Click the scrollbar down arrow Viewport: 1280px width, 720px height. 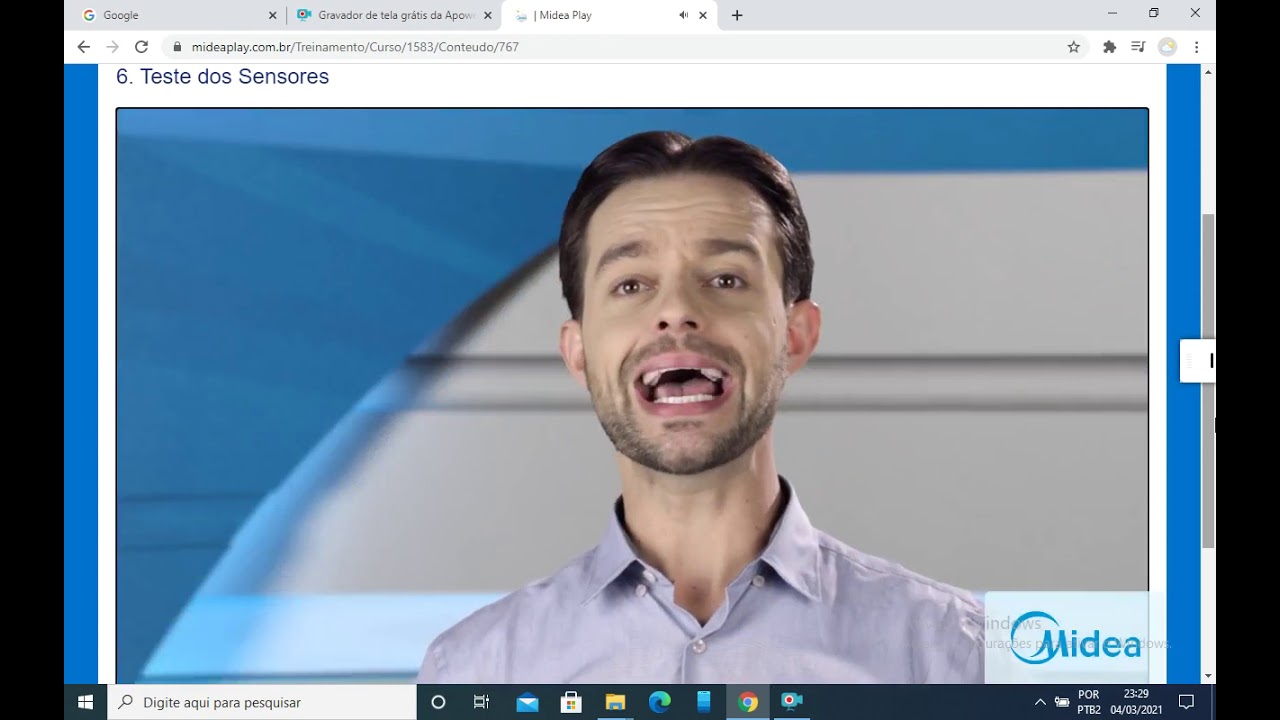tap(1208, 676)
